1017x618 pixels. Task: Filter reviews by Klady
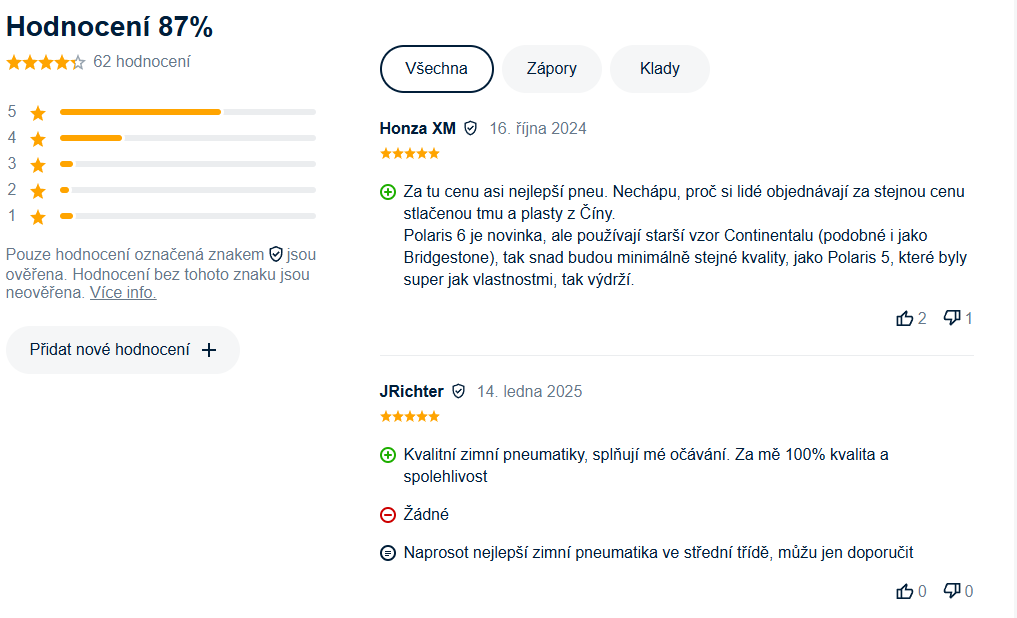coord(660,69)
